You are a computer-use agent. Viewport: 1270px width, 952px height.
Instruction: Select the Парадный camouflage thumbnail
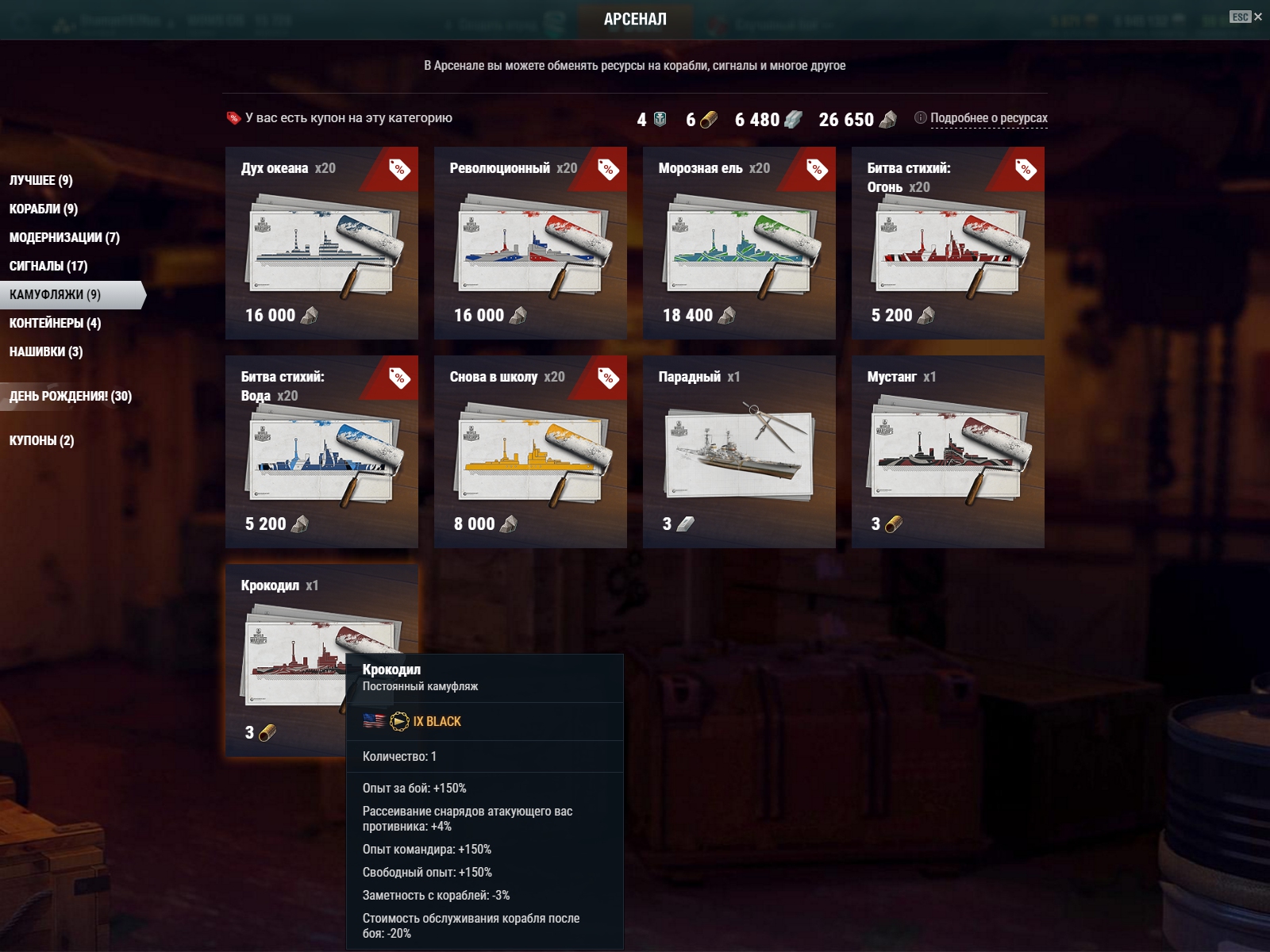739,452
